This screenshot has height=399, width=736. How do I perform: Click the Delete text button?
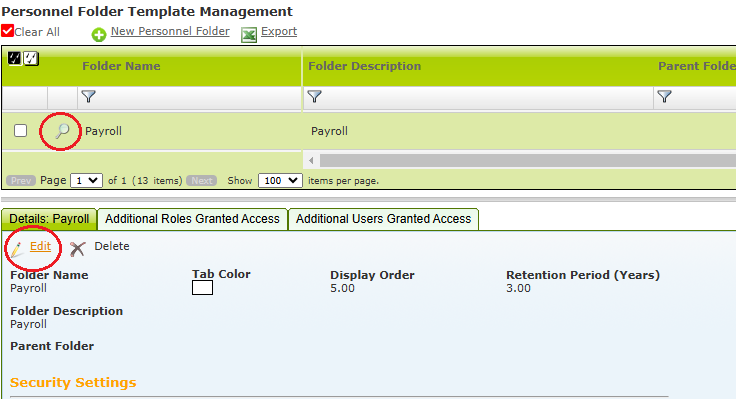coord(112,246)
